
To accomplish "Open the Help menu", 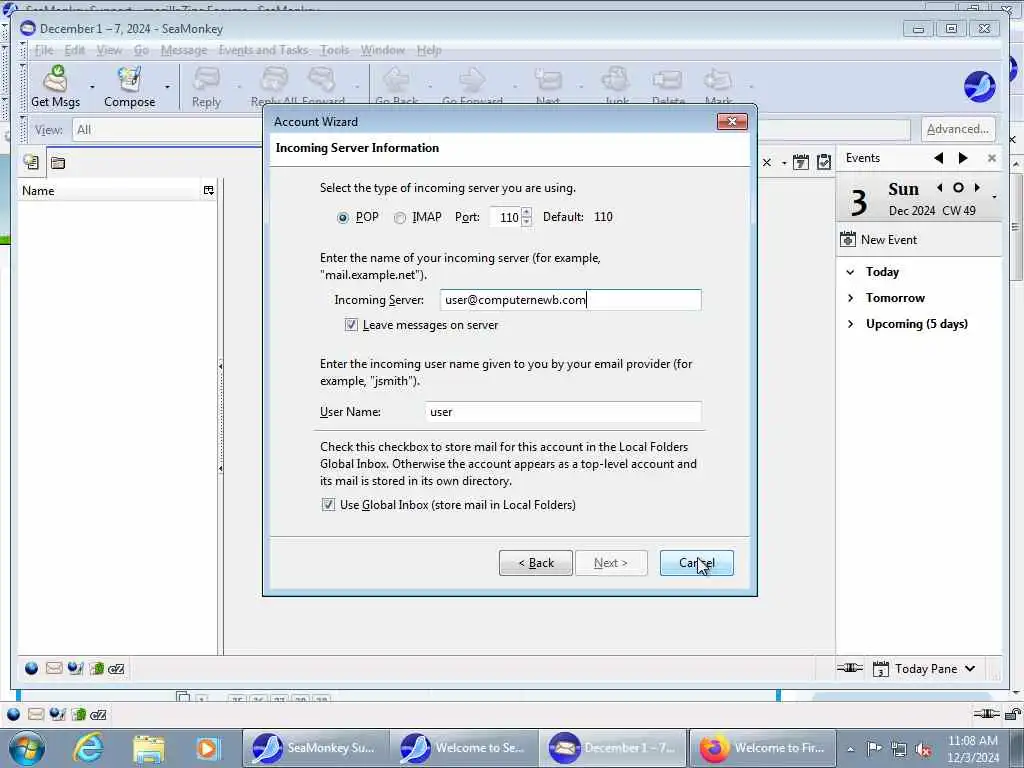I will click(x=429, y=50).
